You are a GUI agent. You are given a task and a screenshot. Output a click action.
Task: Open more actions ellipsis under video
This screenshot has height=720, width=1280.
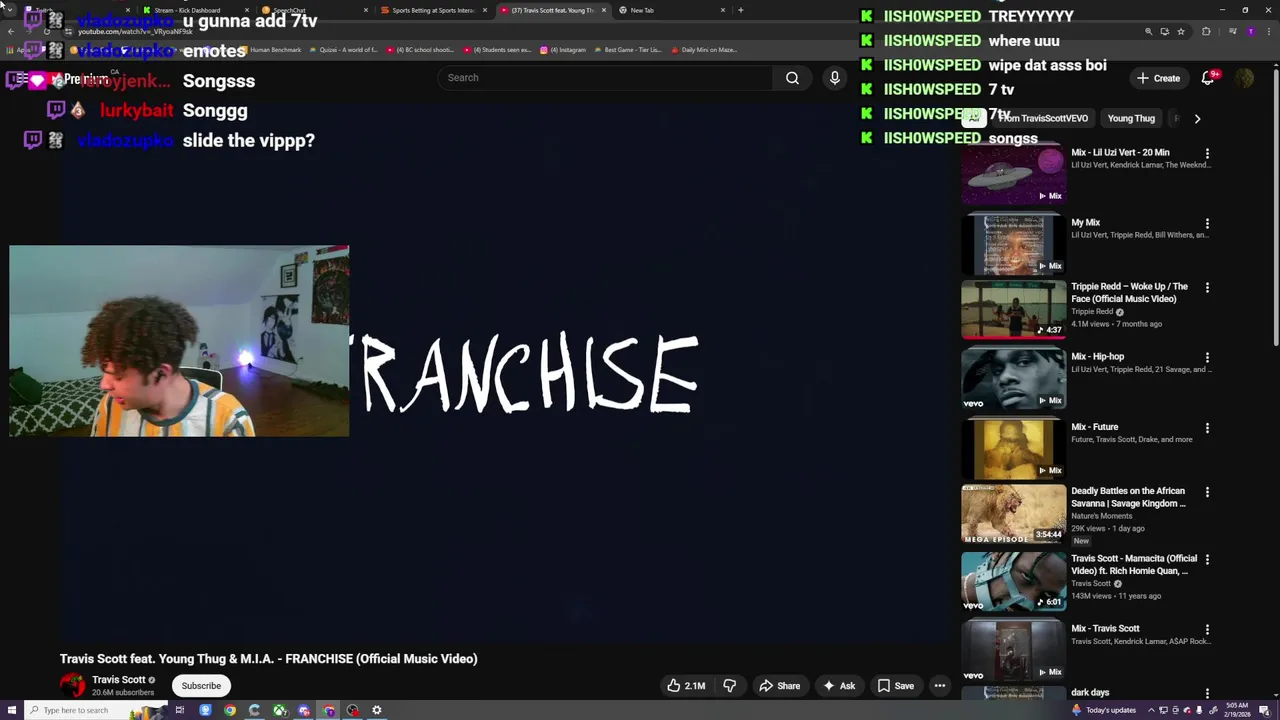pos(940,686)
